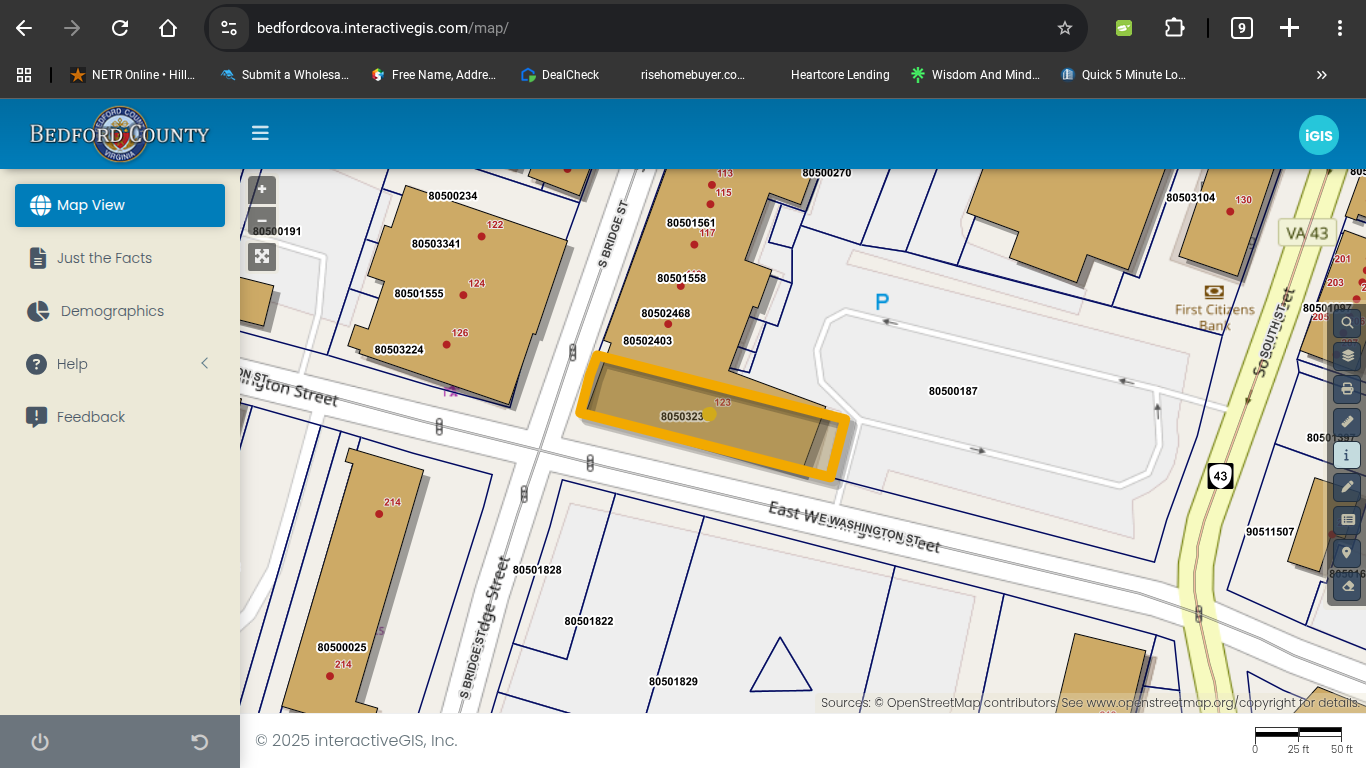Toggle the hamburger sidebar menu
Screen dimensions: 1366x768
[260, 133]
